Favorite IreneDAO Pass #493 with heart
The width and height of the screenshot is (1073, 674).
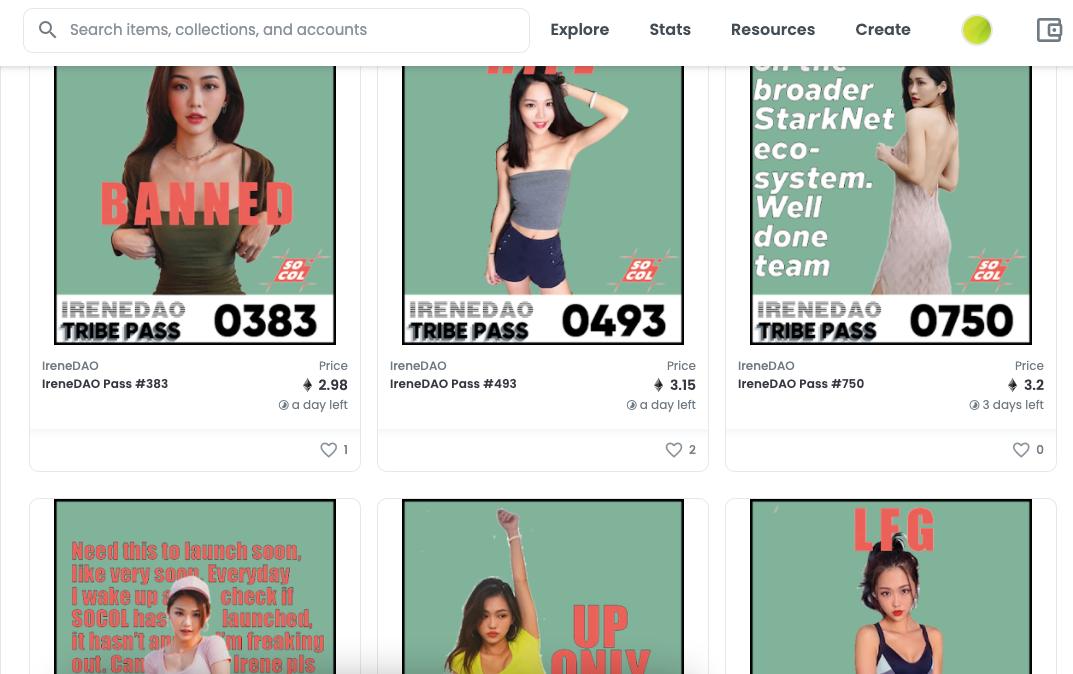[673, 450]
